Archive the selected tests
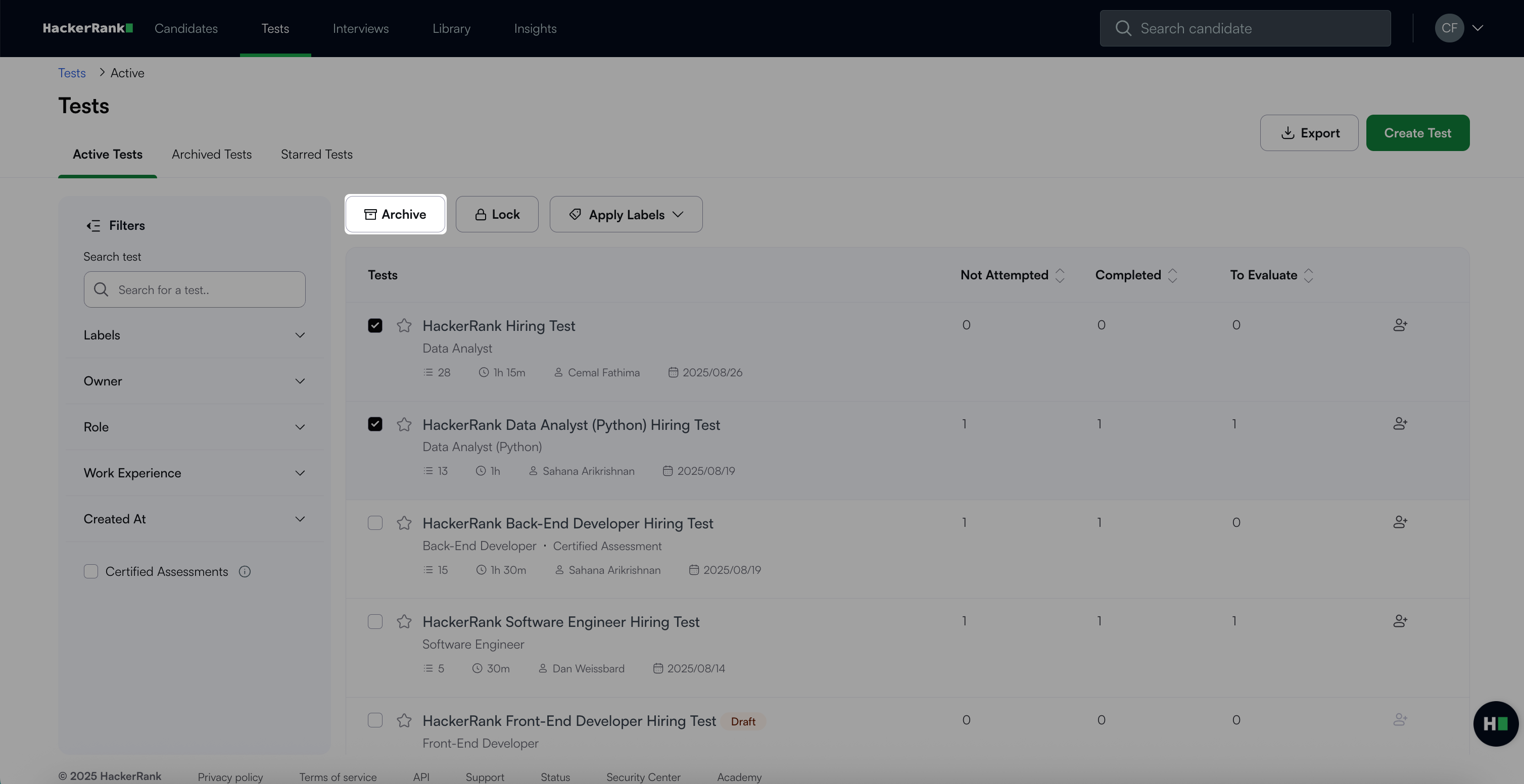 pyautogui.click(x=395, y=215)
